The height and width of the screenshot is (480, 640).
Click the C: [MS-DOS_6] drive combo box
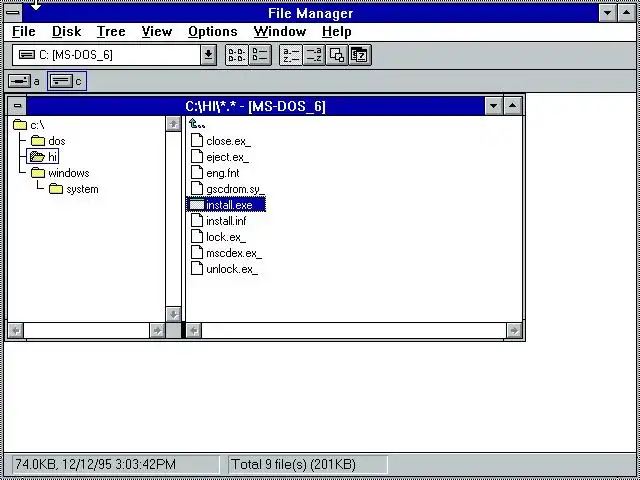point(106,55)
